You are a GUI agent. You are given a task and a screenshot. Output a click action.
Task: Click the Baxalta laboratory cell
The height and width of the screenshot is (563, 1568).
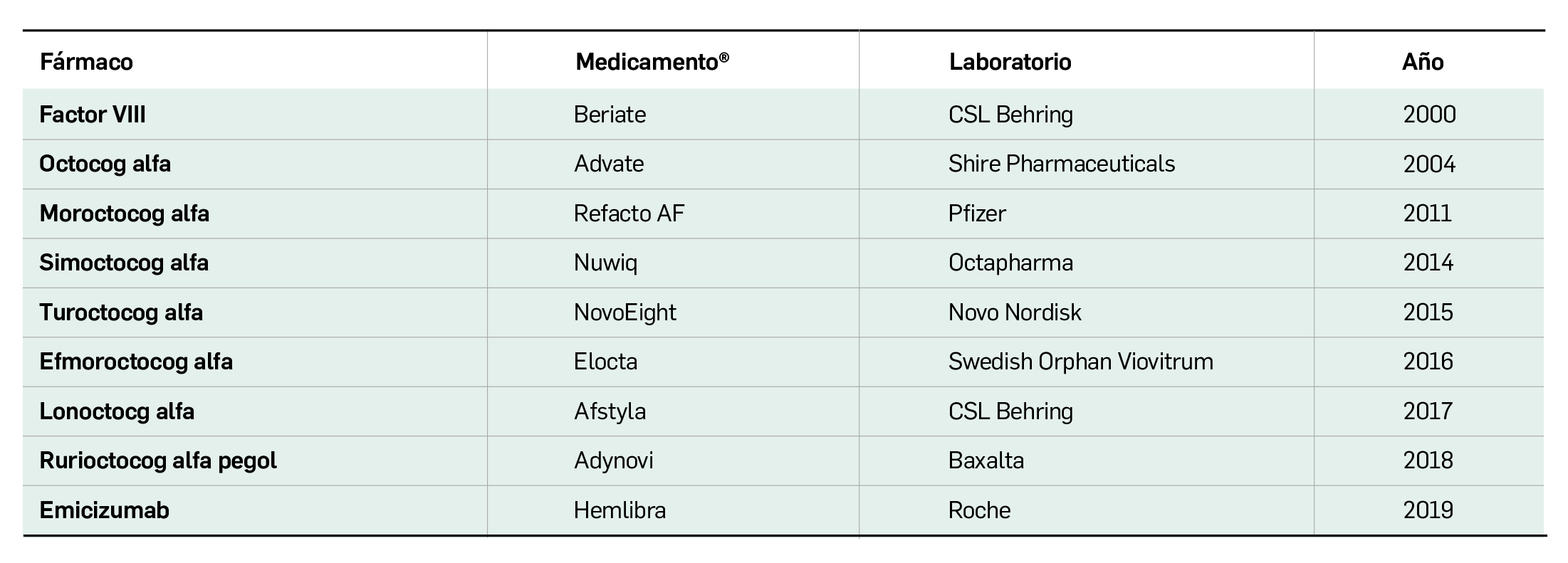click(986, 461)
